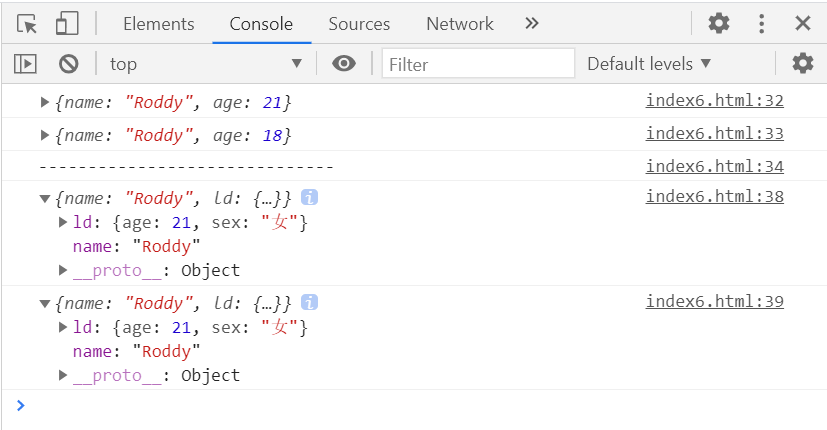The height and width of the screenshot is (430, 827).
Task: Collapse the object logged at index6.html:38
Action: [x=45, y=198]
